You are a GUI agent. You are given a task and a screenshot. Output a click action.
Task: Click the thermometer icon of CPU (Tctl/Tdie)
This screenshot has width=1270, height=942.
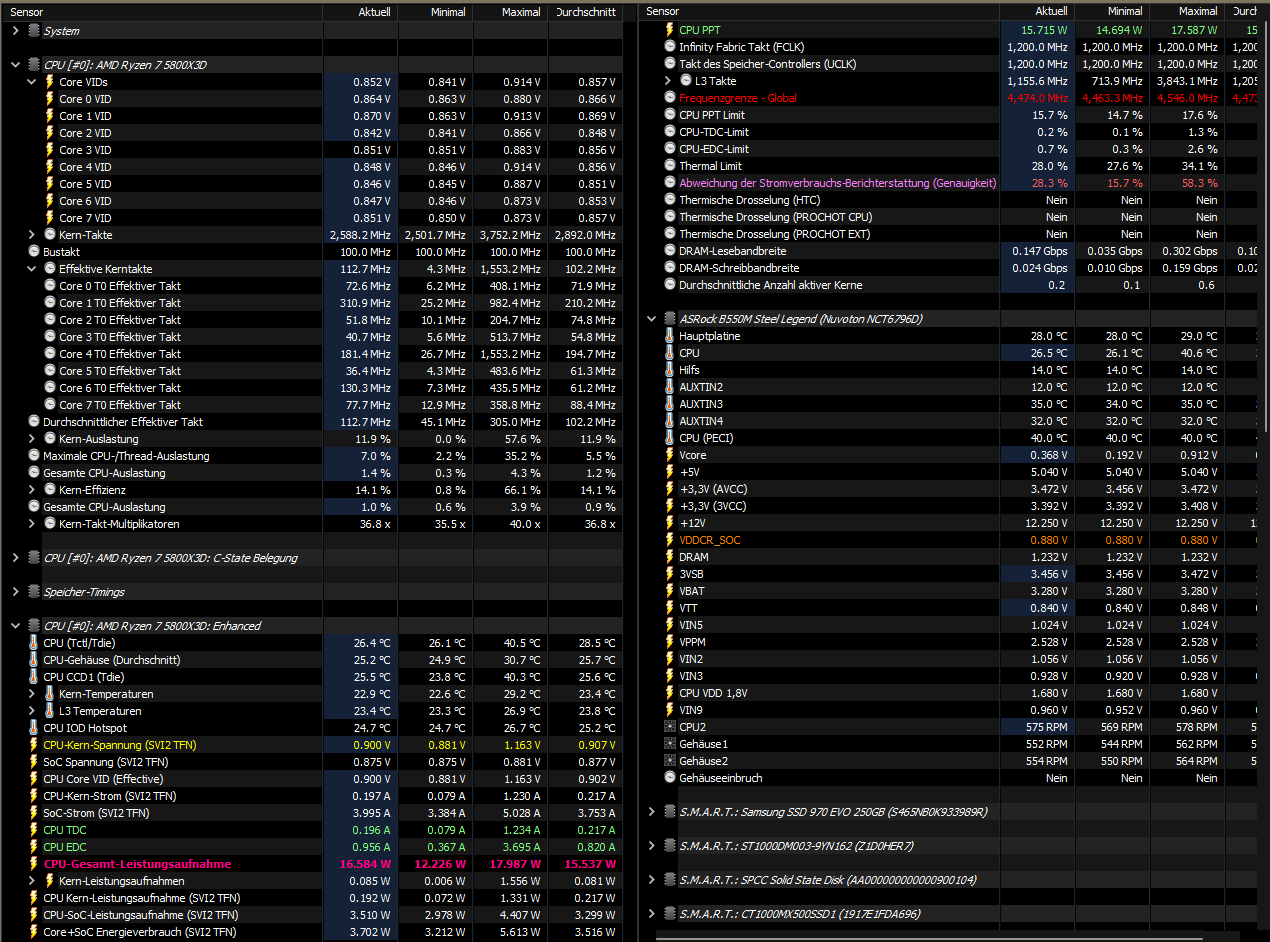34,643
